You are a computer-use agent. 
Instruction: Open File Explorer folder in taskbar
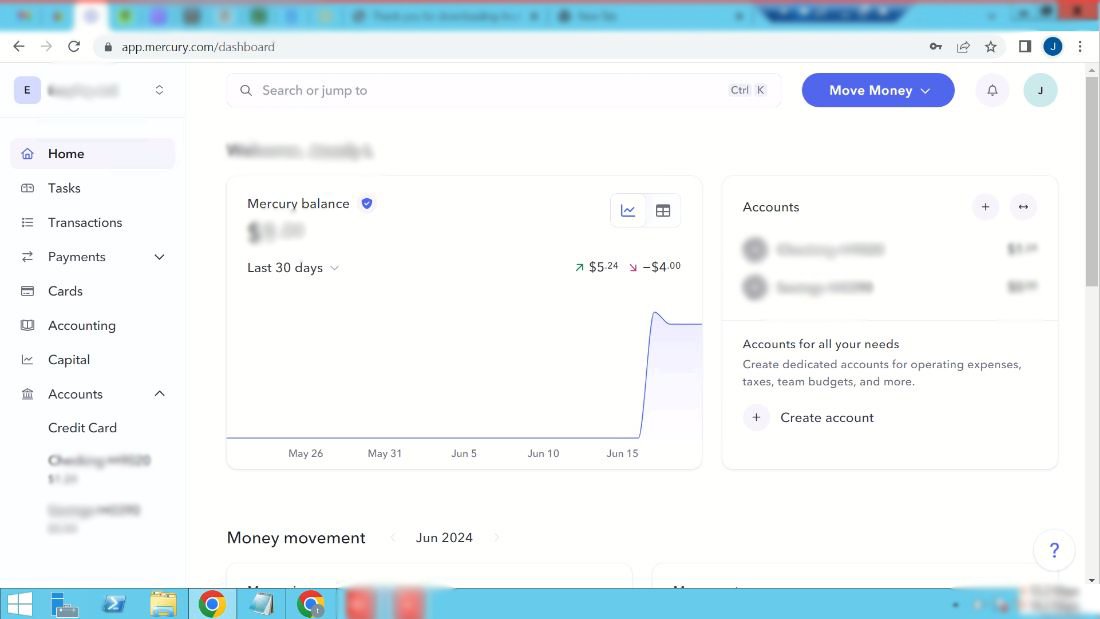tap(163, 604)
